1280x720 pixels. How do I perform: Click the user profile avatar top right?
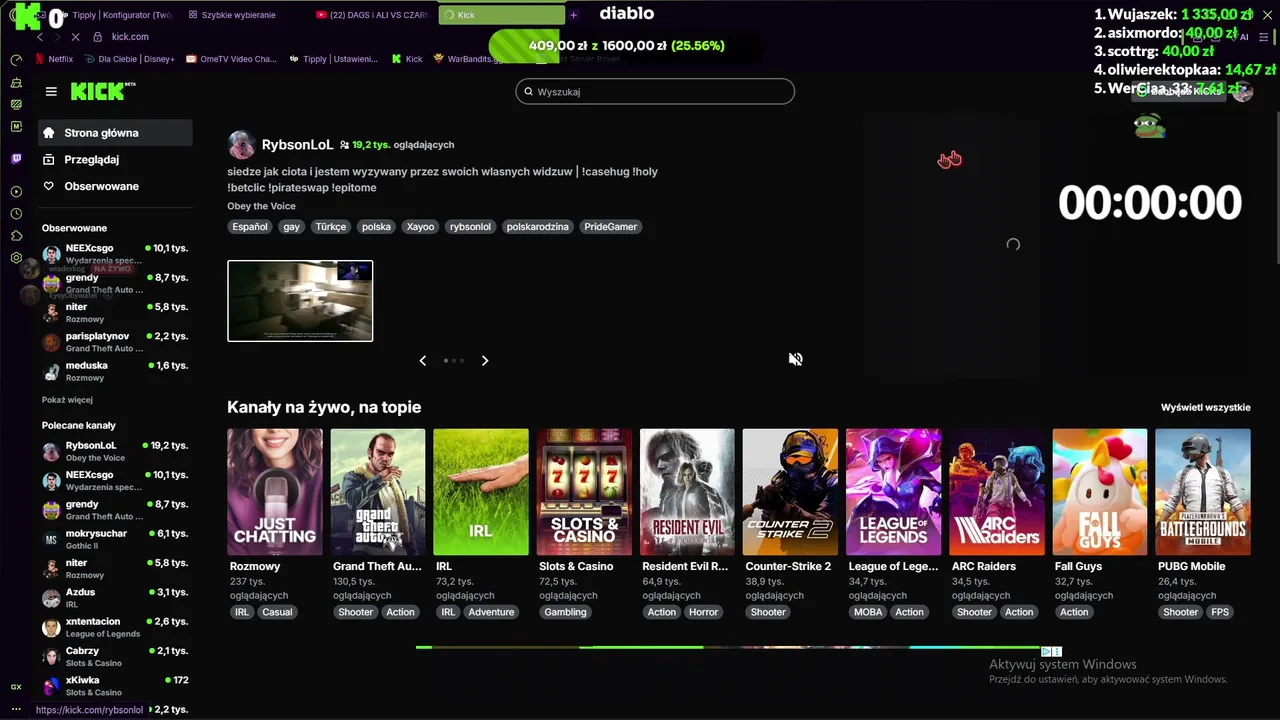(1242, 92)
